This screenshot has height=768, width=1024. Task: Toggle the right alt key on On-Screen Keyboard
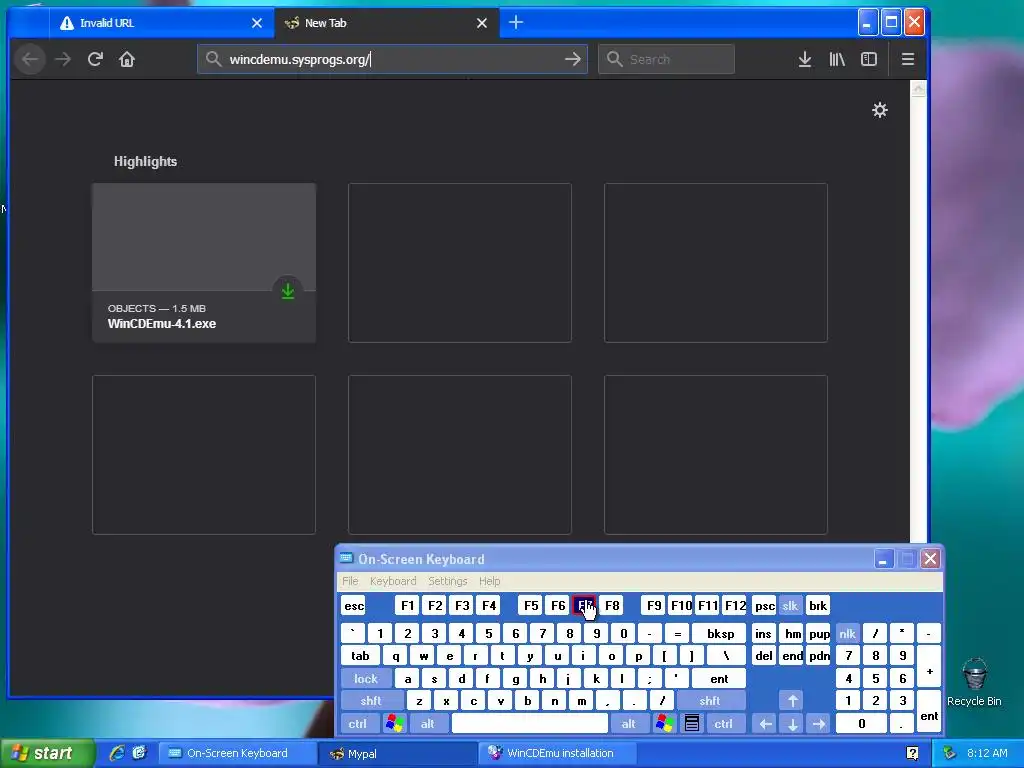click(x=628, y=724)
